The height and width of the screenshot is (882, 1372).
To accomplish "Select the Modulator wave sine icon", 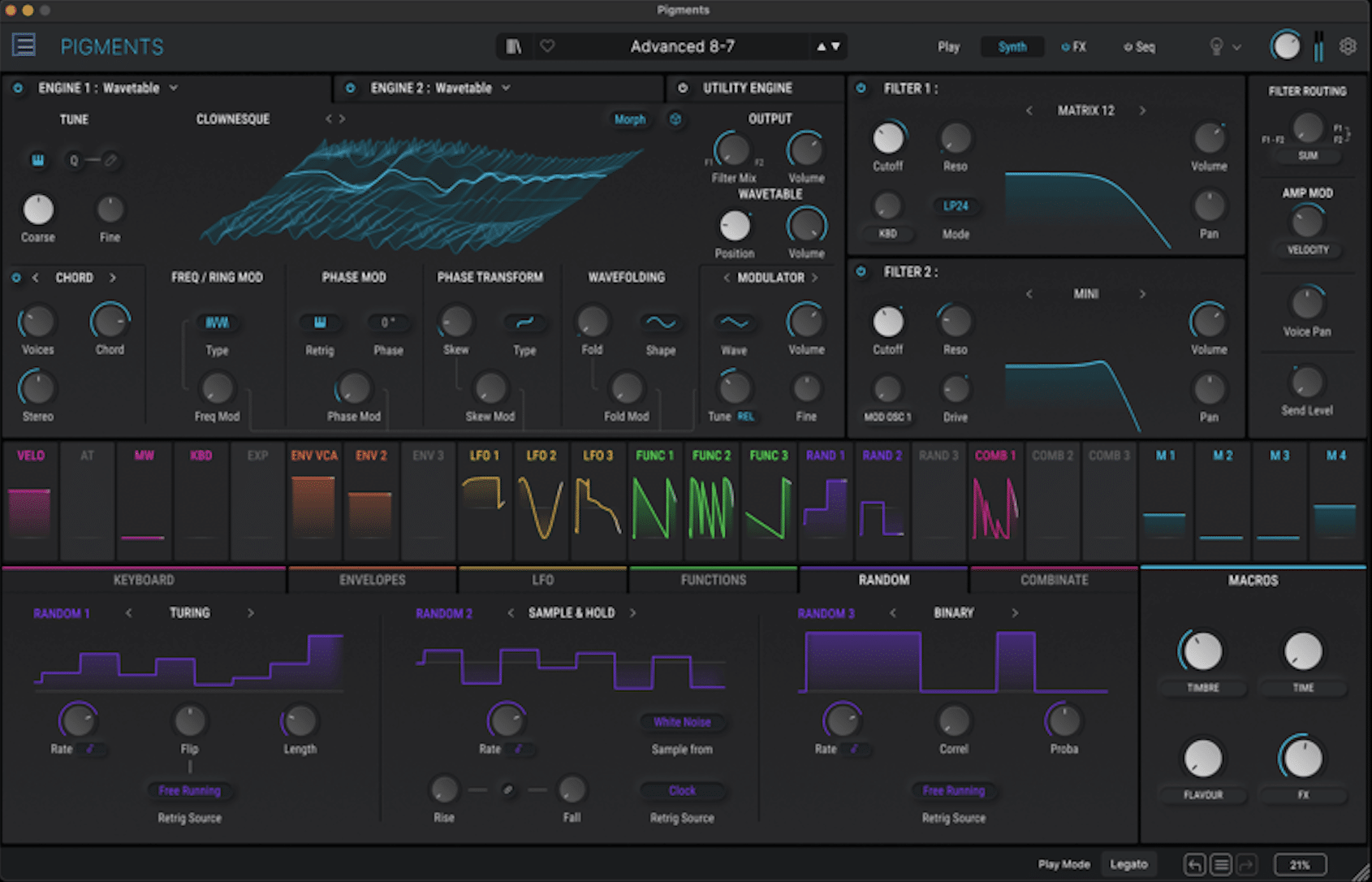I will 735,322.
